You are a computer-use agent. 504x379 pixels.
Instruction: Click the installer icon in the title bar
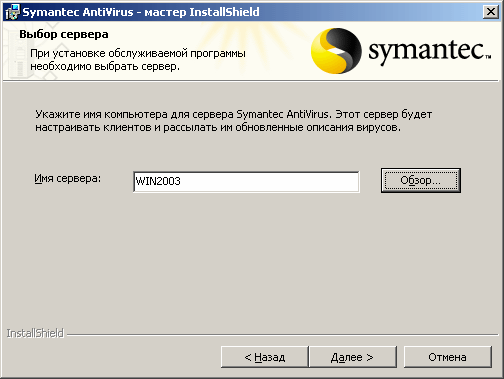12,12
